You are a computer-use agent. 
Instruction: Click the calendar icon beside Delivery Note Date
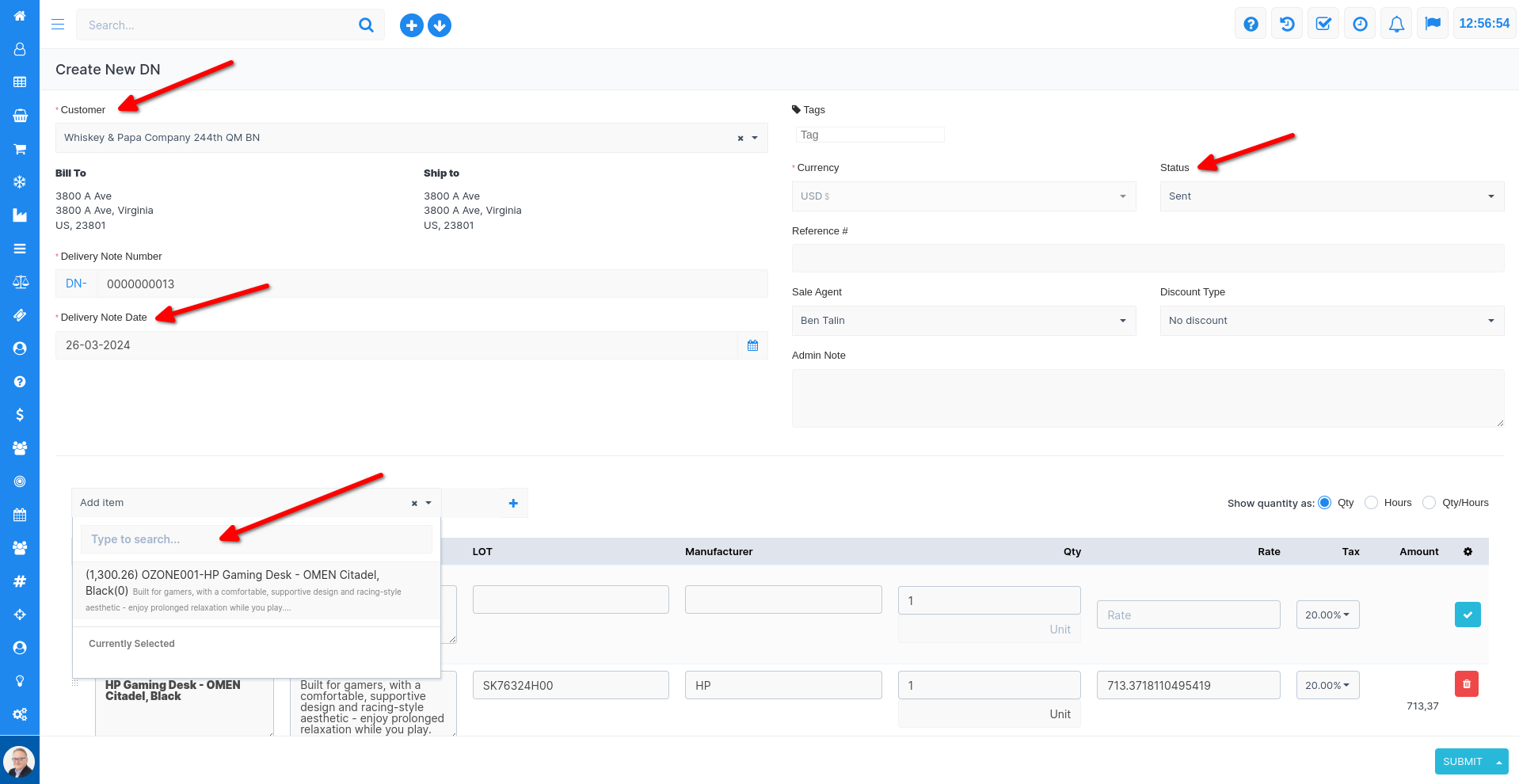(752, 345)
